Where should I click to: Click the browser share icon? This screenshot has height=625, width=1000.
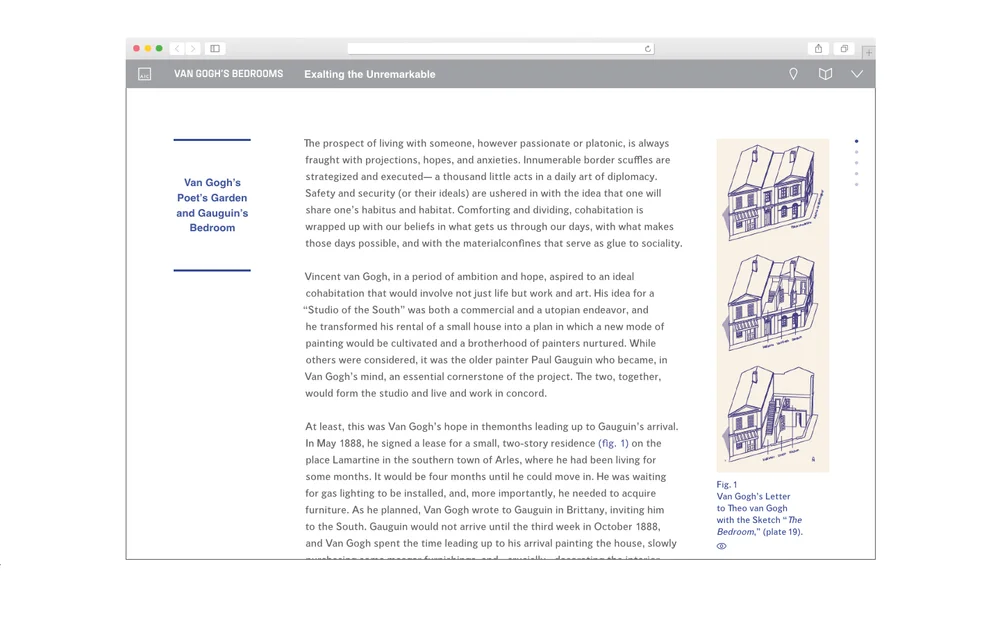click(818, 48)
